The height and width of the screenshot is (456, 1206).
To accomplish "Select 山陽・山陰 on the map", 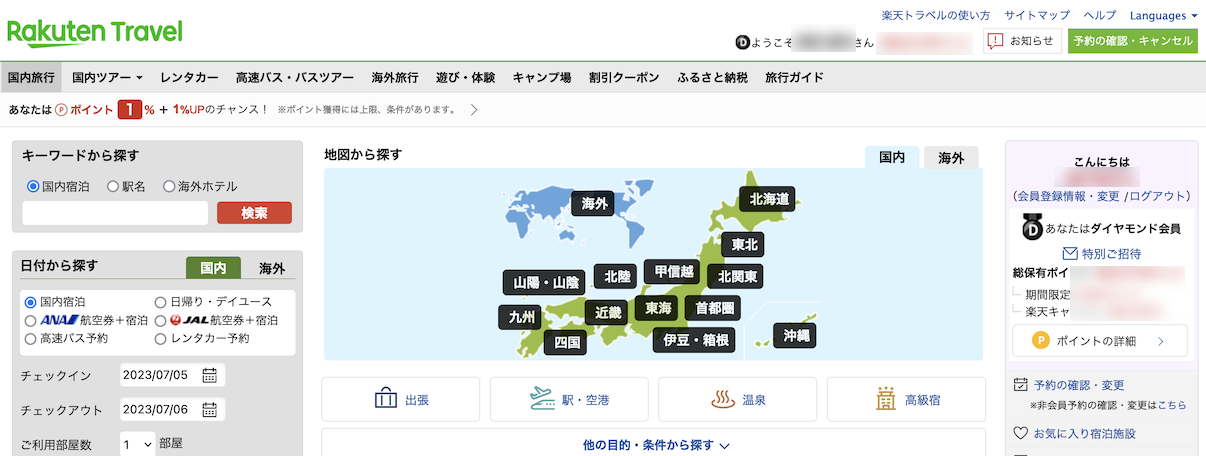I will (x=546, y=283).
